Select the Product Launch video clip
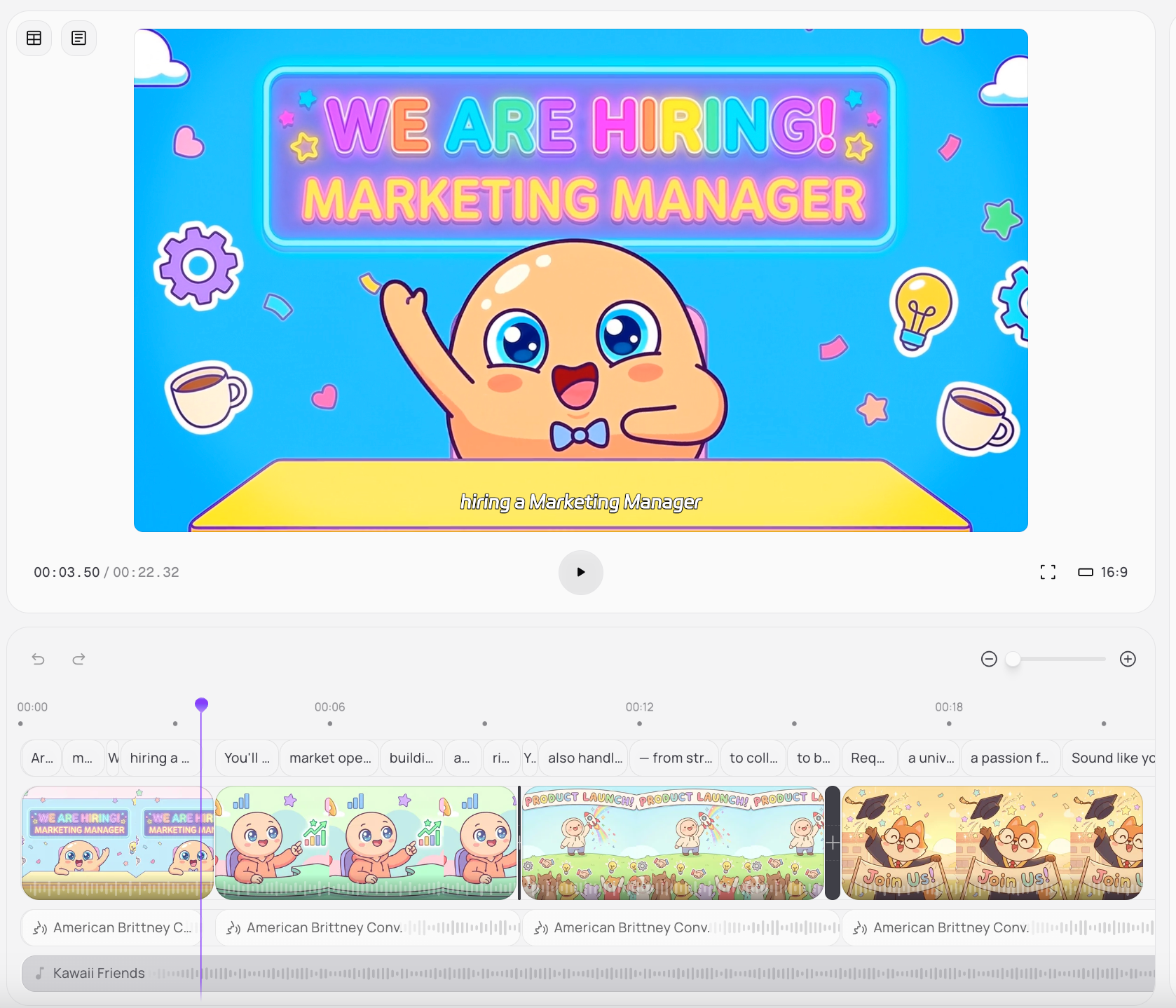The width and height of the screenshot is (1176, 1008). point(673,843)
